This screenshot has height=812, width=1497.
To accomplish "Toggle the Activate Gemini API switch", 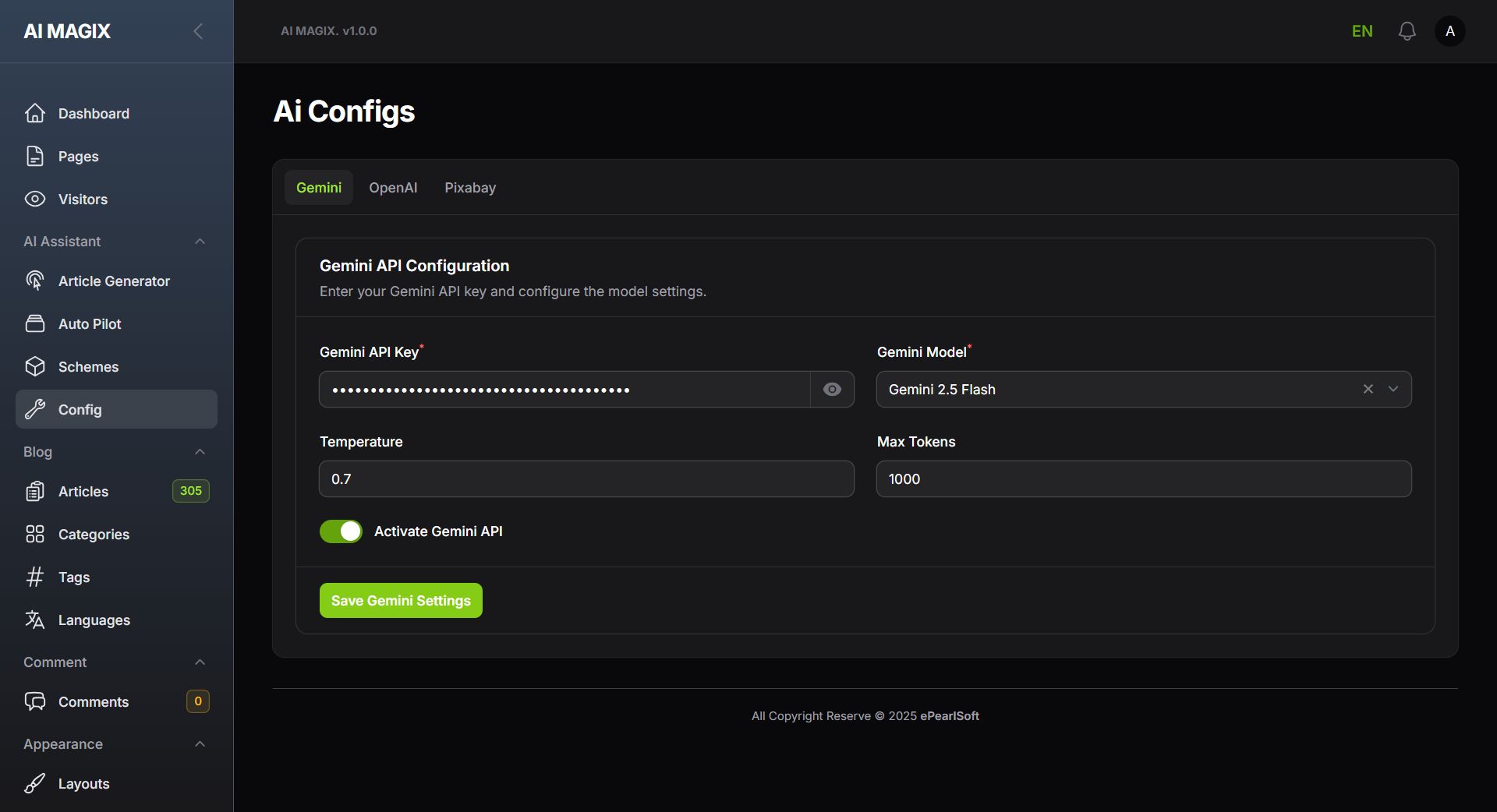I will click(x=341, y=531).
